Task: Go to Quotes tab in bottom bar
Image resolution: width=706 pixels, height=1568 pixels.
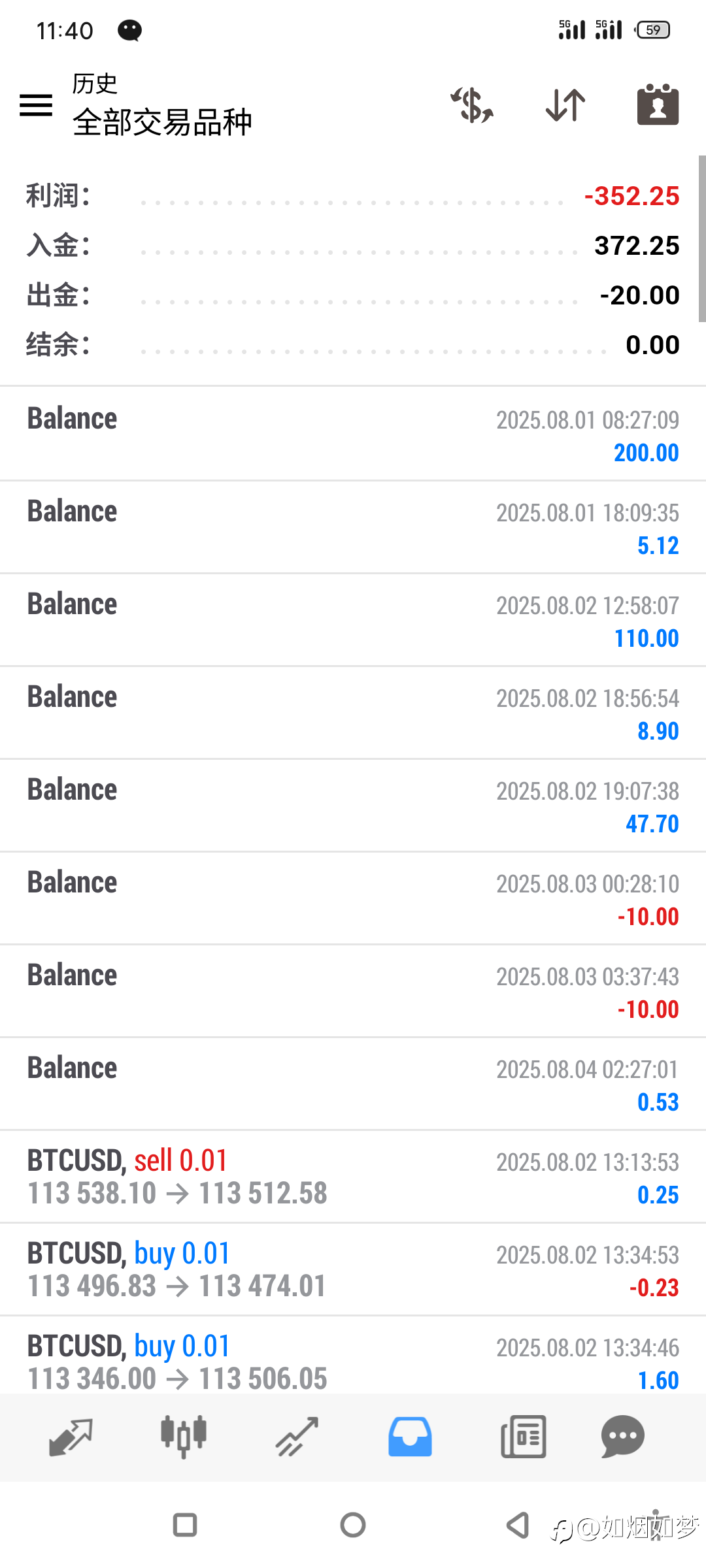Action: (71, 1437)
